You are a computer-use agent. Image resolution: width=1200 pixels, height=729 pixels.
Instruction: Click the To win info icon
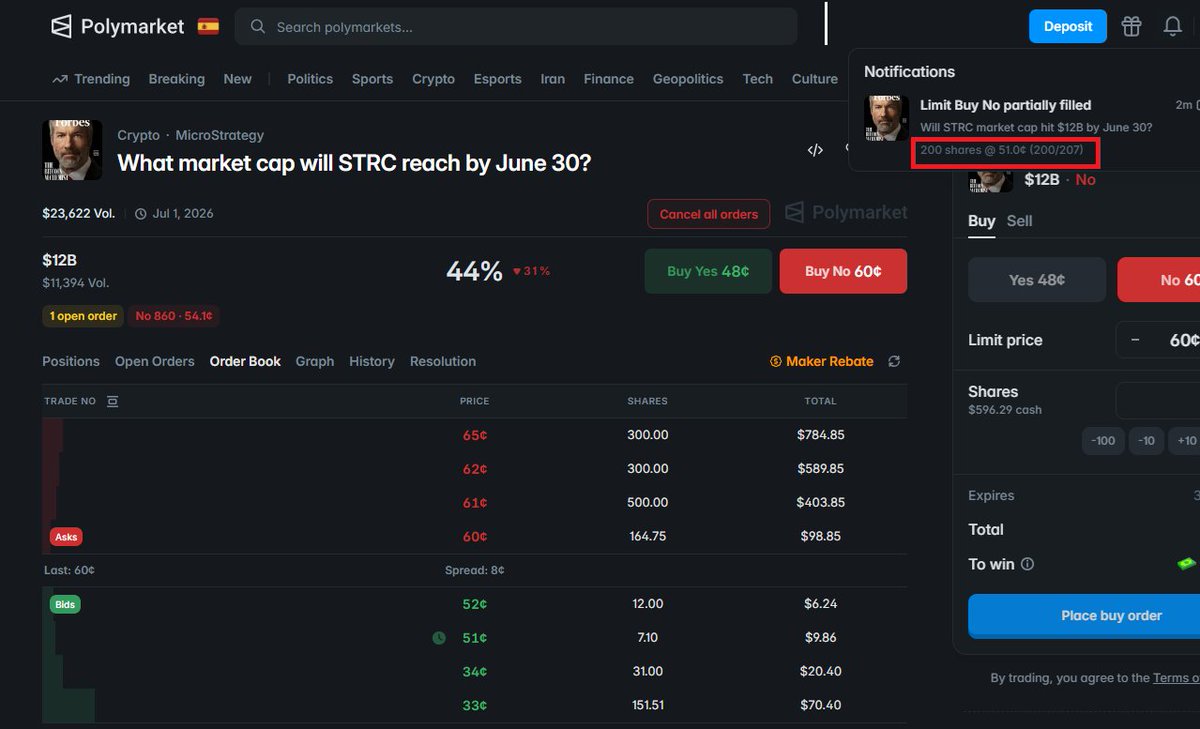click(x=1027, y=564)
